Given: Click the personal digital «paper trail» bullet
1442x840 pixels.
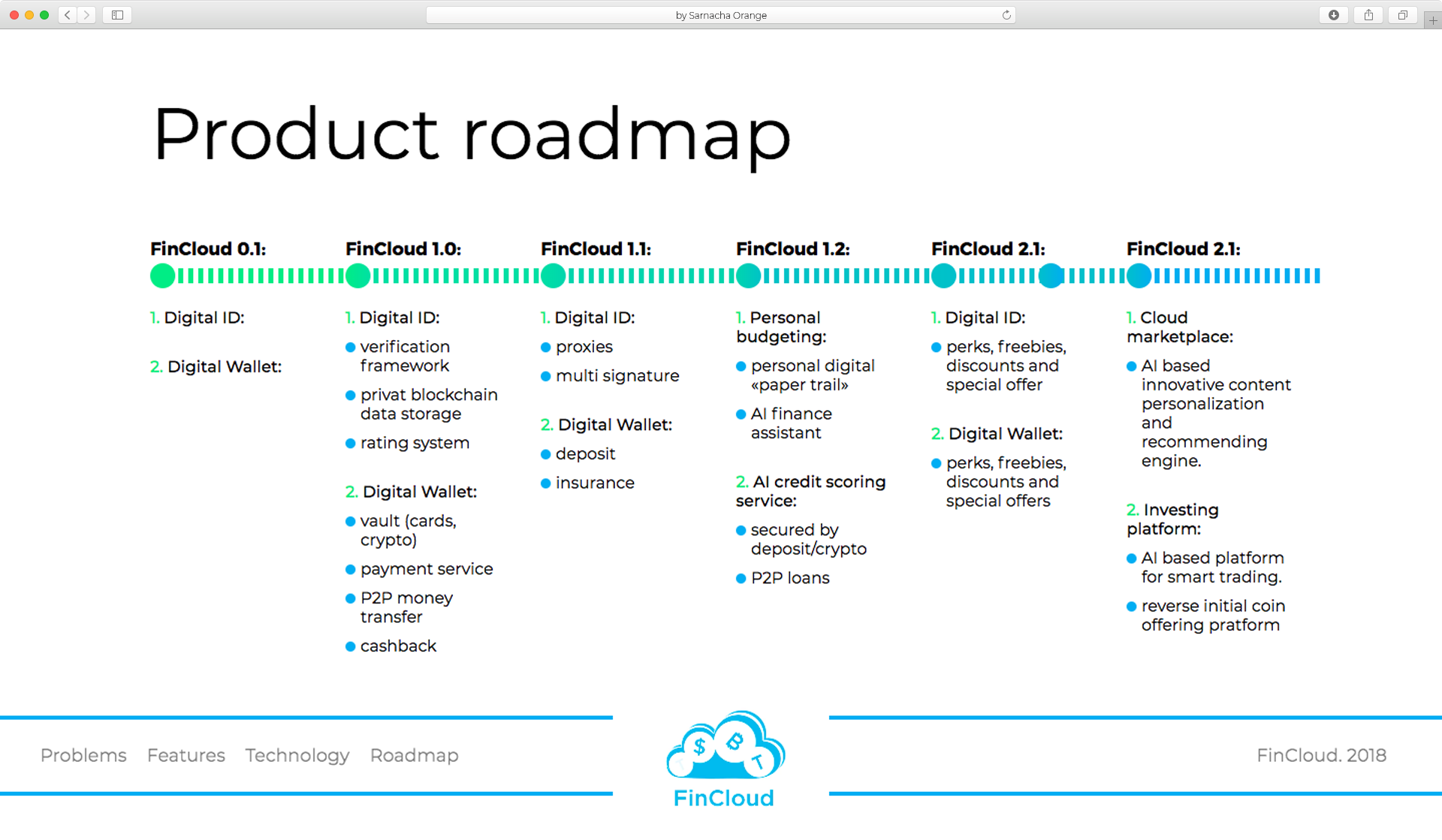Looking at the screenshot, I should 806,375.
